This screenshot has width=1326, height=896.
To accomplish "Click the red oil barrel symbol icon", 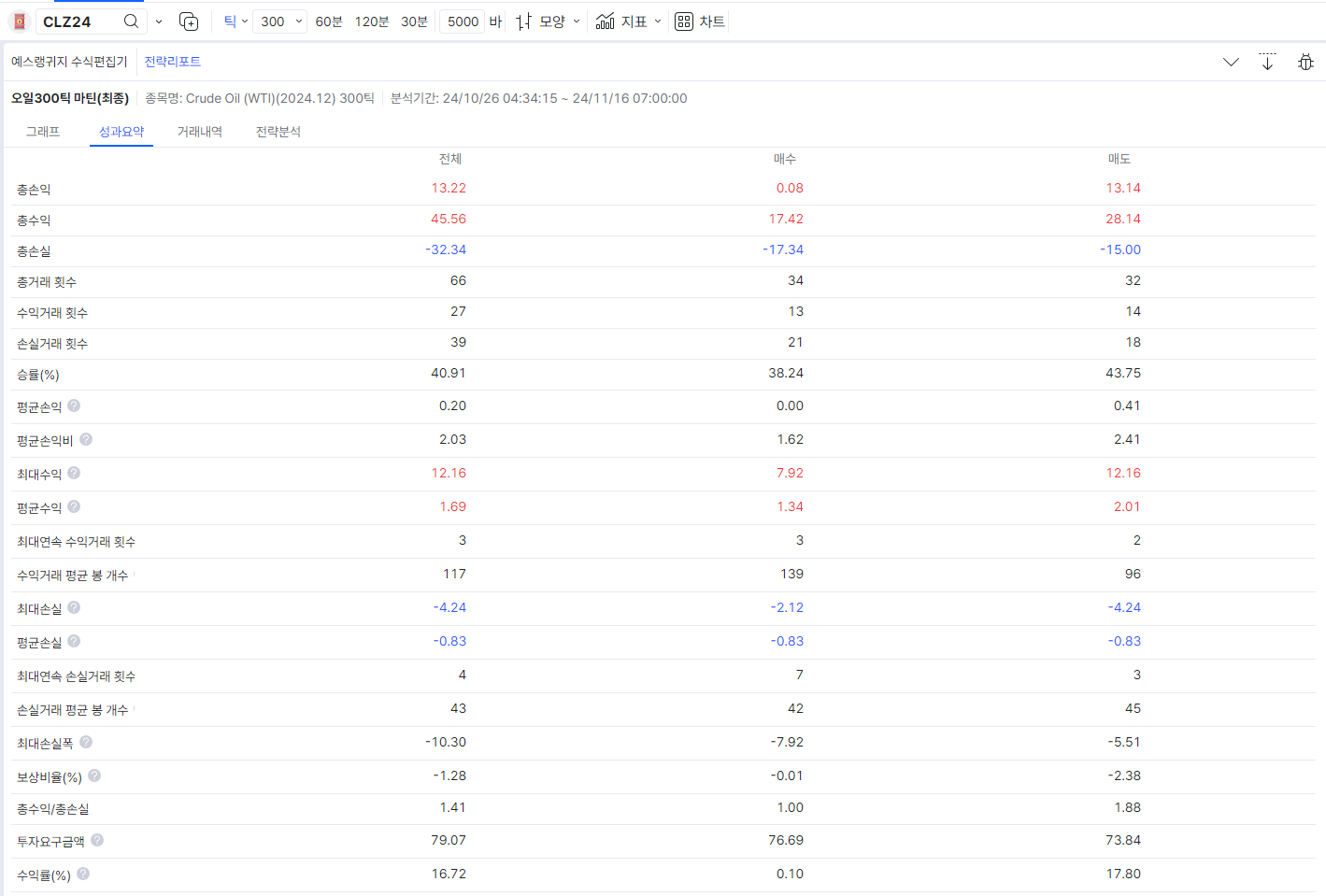I will pos(20,21).
